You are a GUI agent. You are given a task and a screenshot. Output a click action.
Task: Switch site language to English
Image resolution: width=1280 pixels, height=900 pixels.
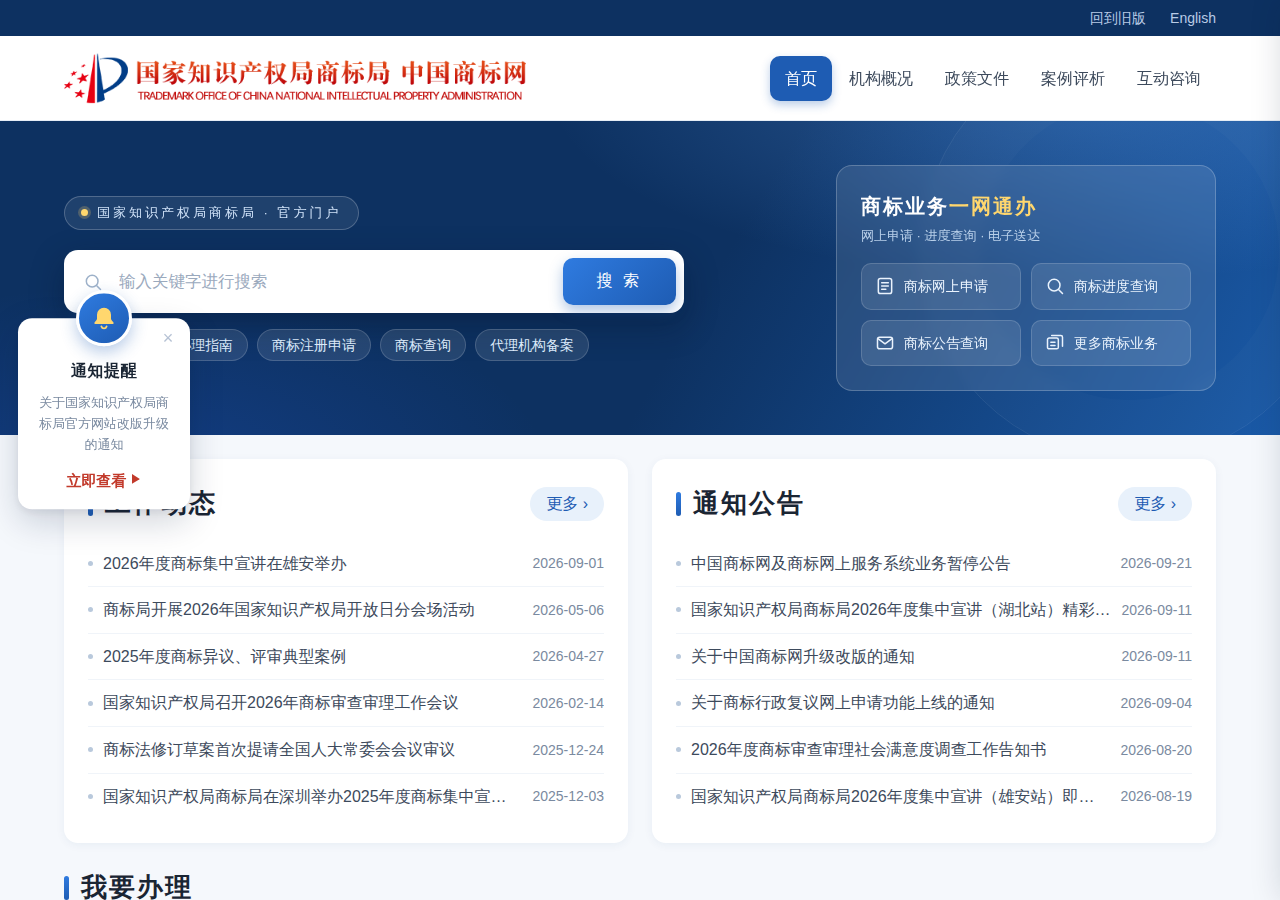coord(1193,18)
